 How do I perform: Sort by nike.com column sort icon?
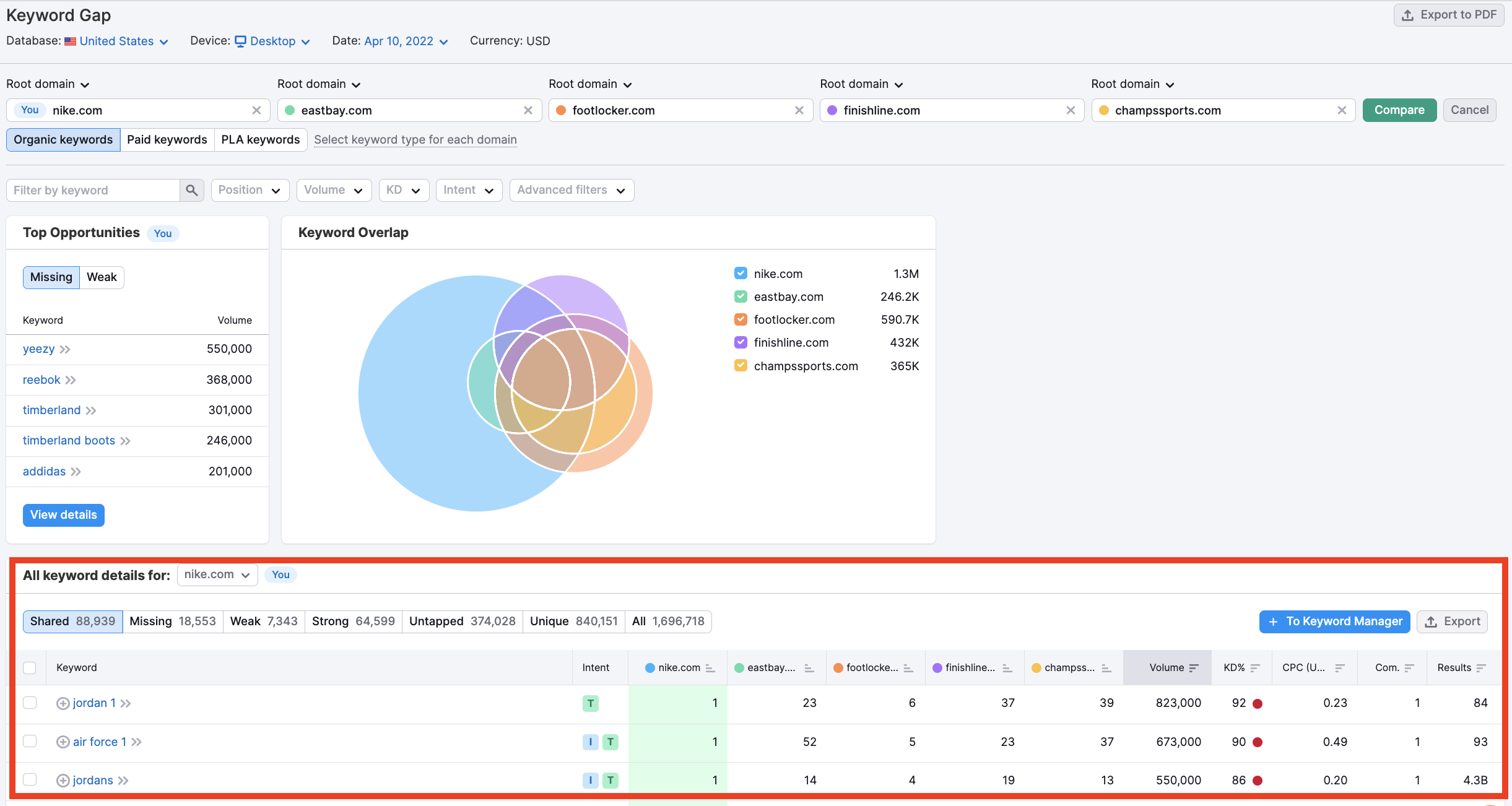point(710,668)
